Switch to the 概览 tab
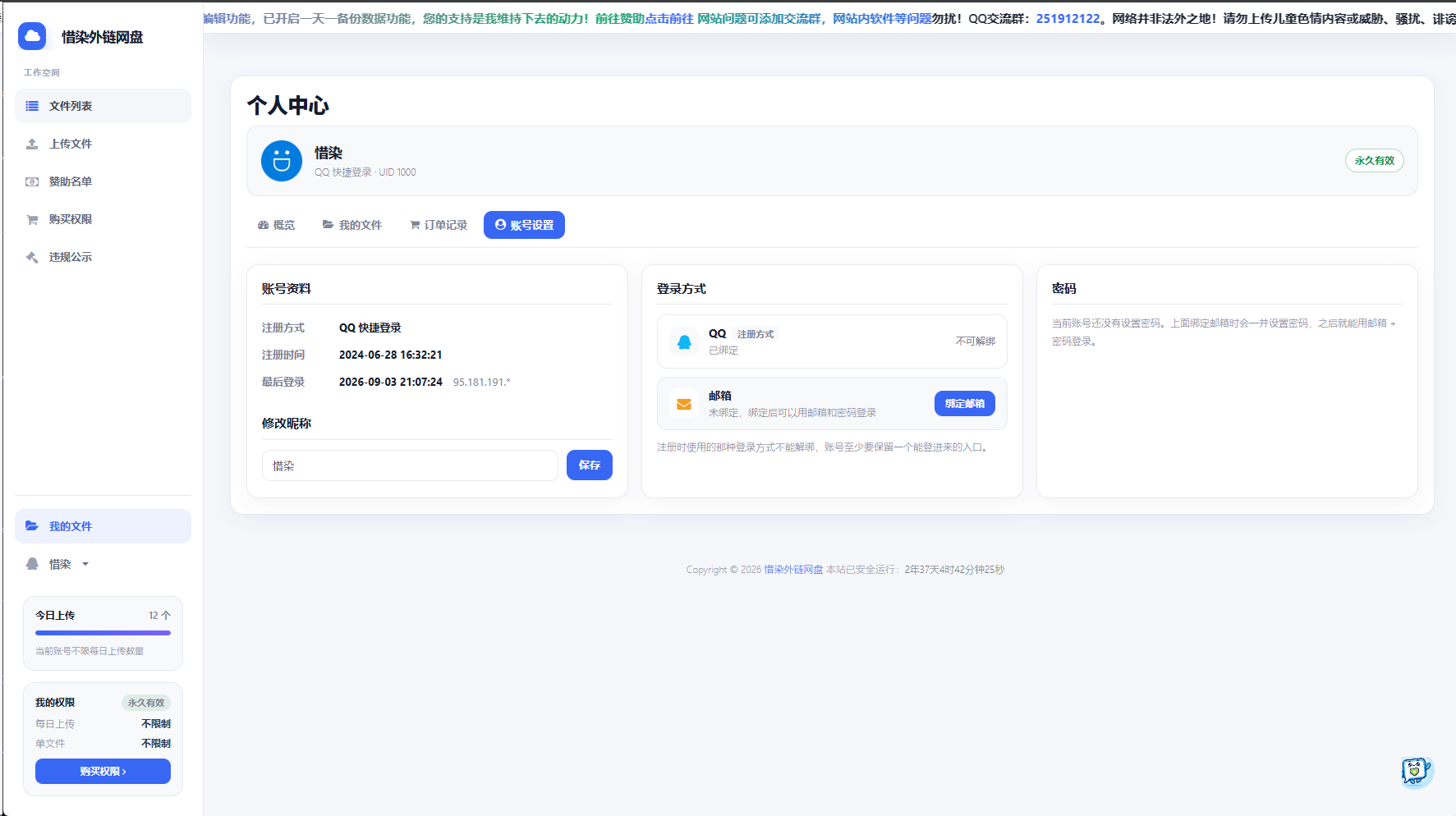Image resolution: width=1456 pixels, height=816 pixels. [276, 225]
